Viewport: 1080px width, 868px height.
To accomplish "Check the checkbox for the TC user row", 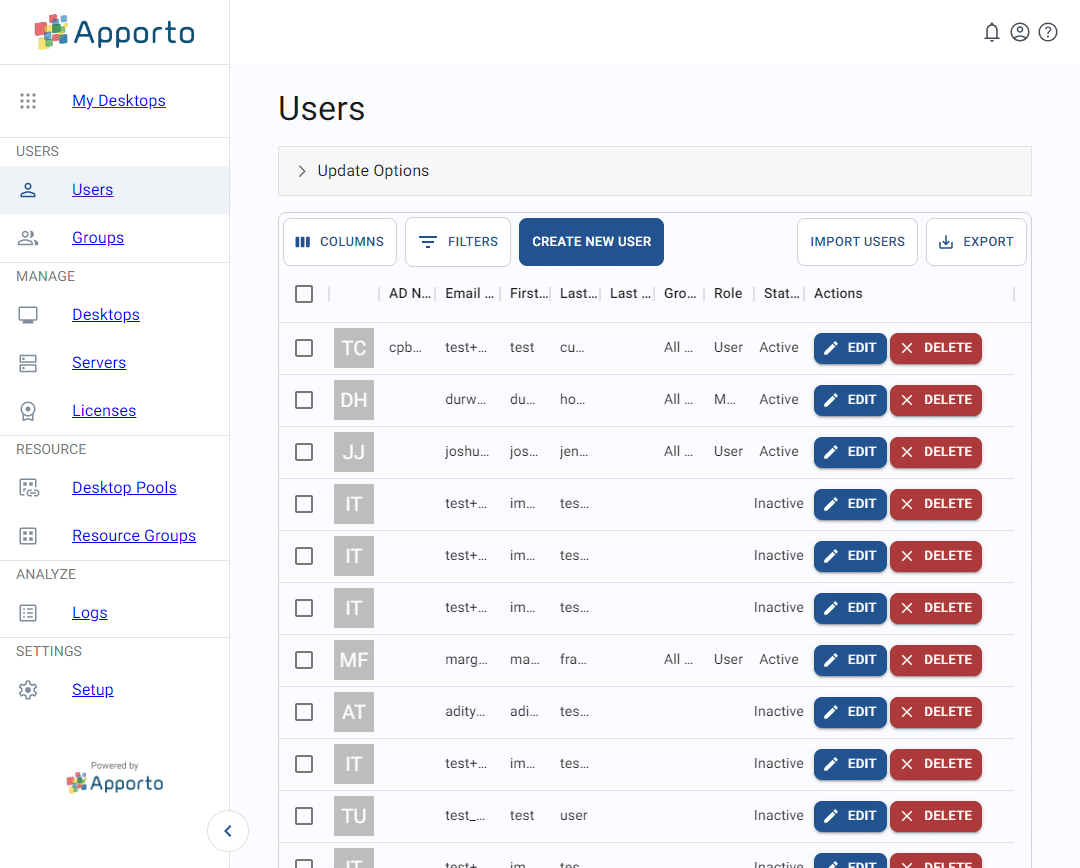I will click(304, 347).
